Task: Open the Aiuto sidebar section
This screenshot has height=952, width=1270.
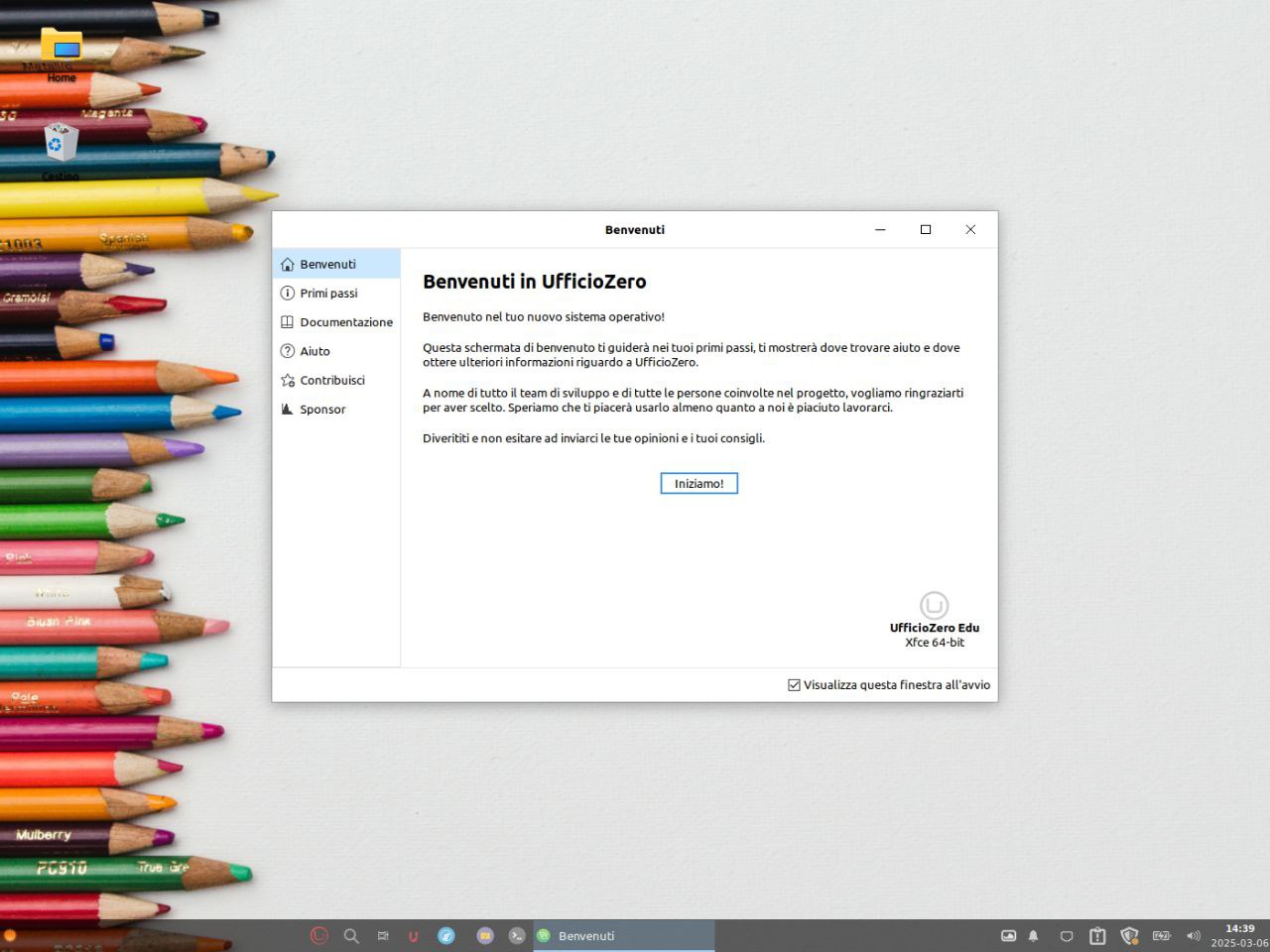Action: (x=315, y=351)
